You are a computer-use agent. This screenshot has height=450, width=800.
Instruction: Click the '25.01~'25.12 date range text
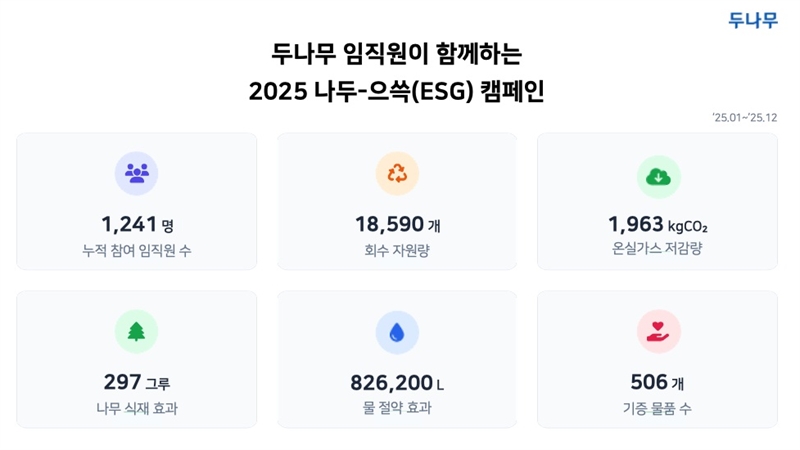(744, 118)
